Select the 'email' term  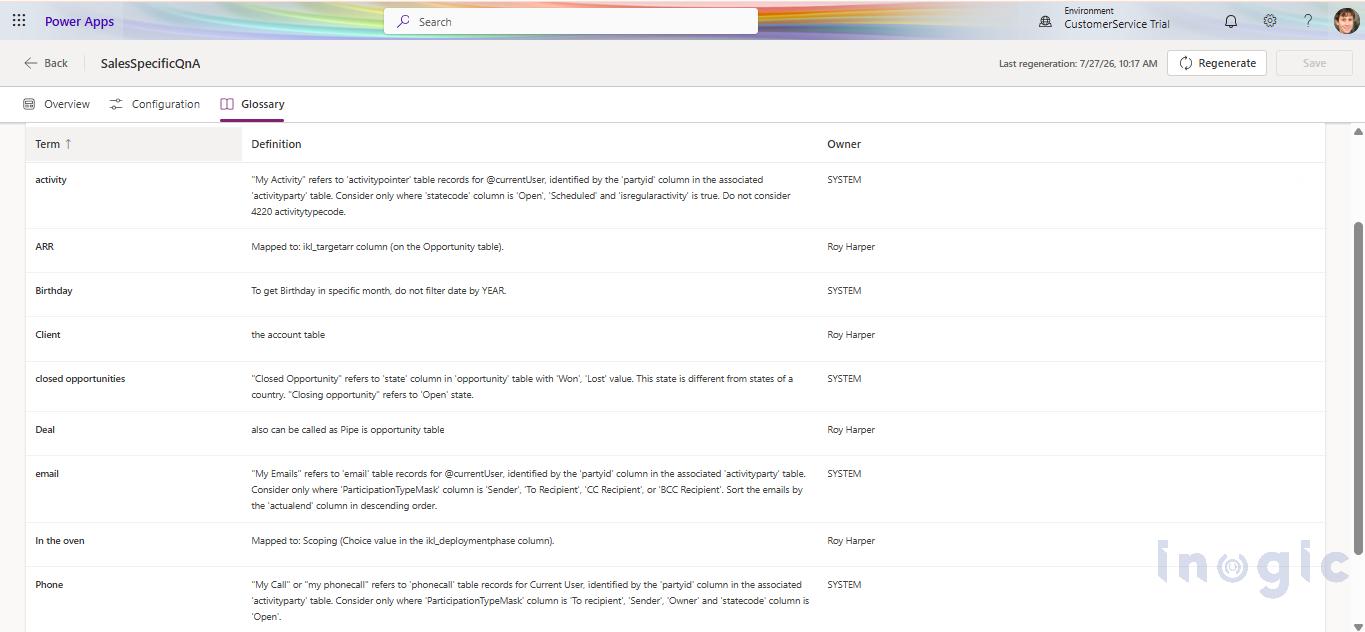(x=47, y=474)
